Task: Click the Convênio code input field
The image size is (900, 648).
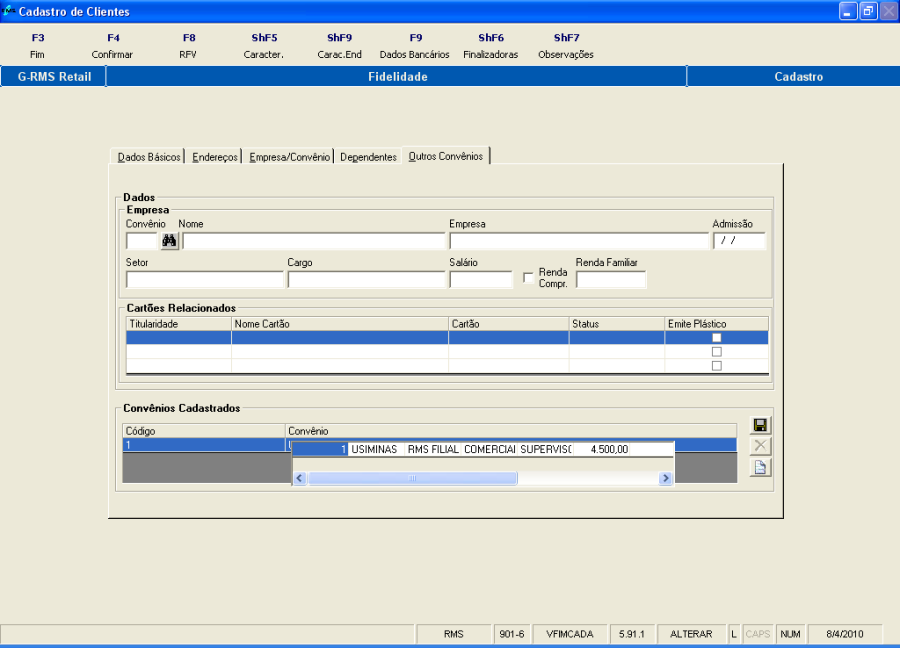Action: pos(142,241)
